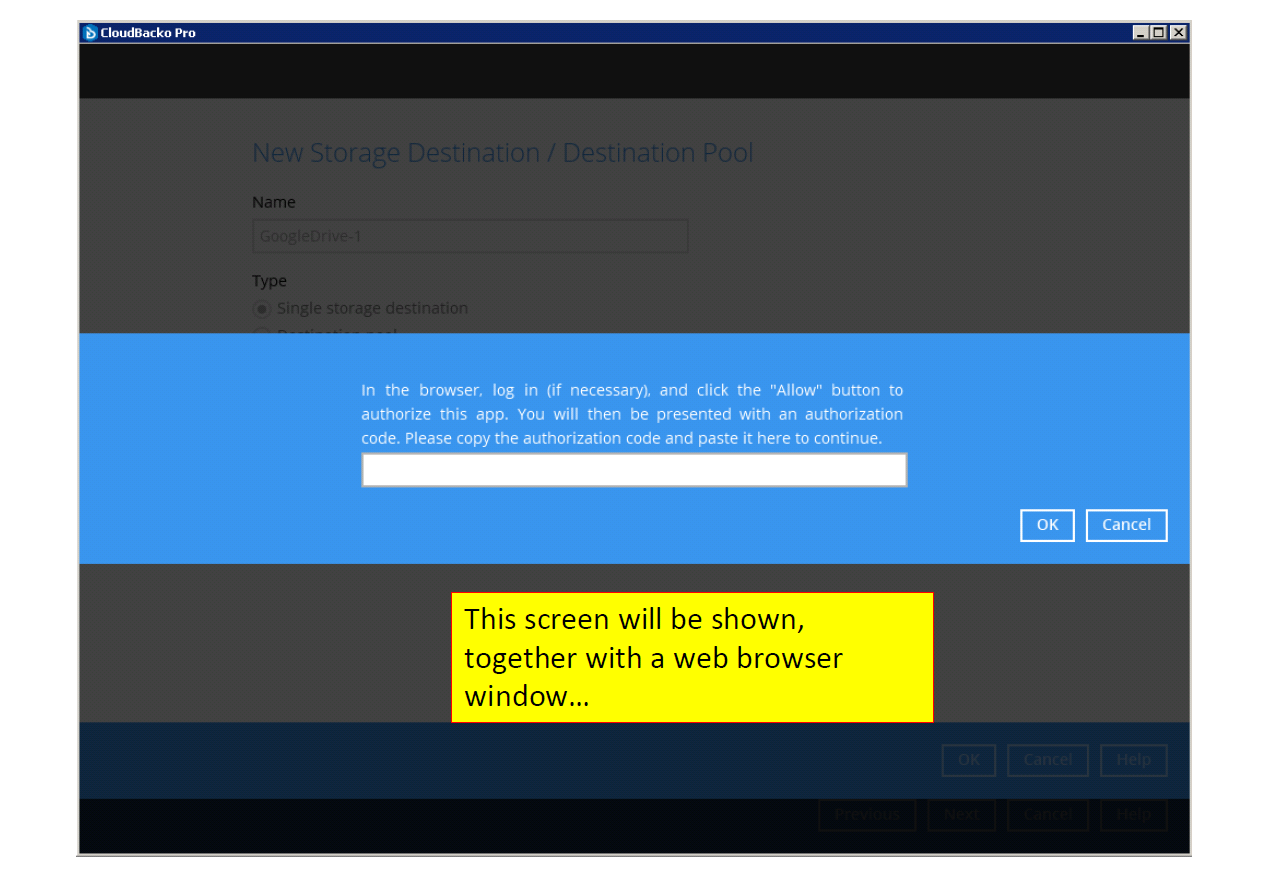Click the authorization code input box
Image resolution: width=1268 pixels, height=888 pixels.
point(634,469)
